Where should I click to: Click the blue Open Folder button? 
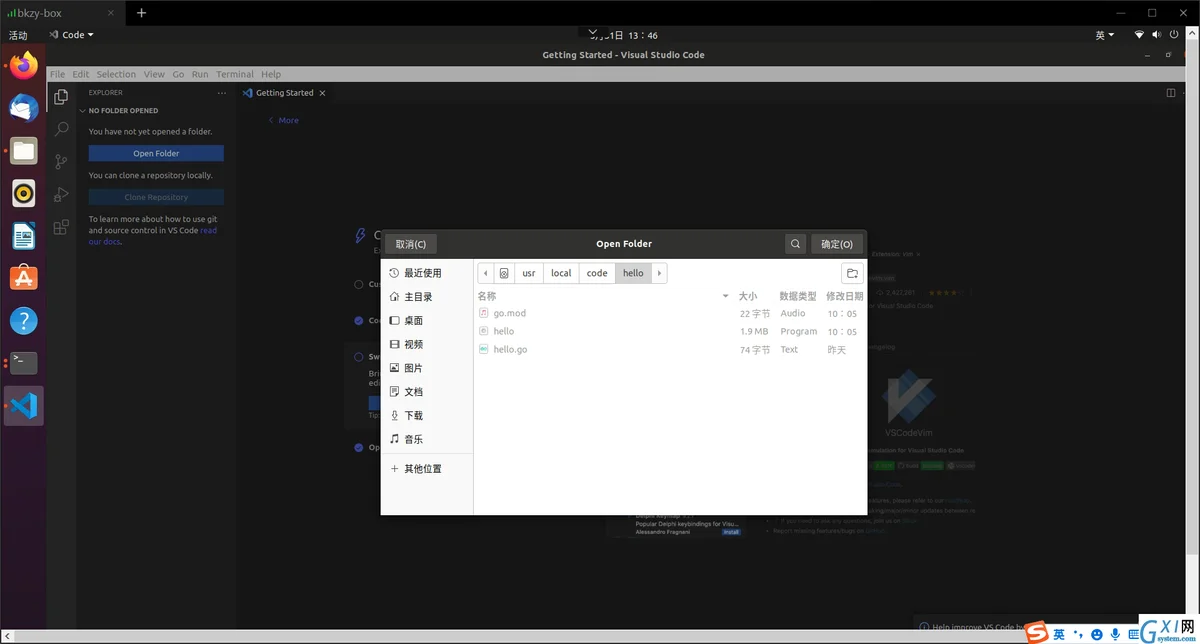pos(156,153)
